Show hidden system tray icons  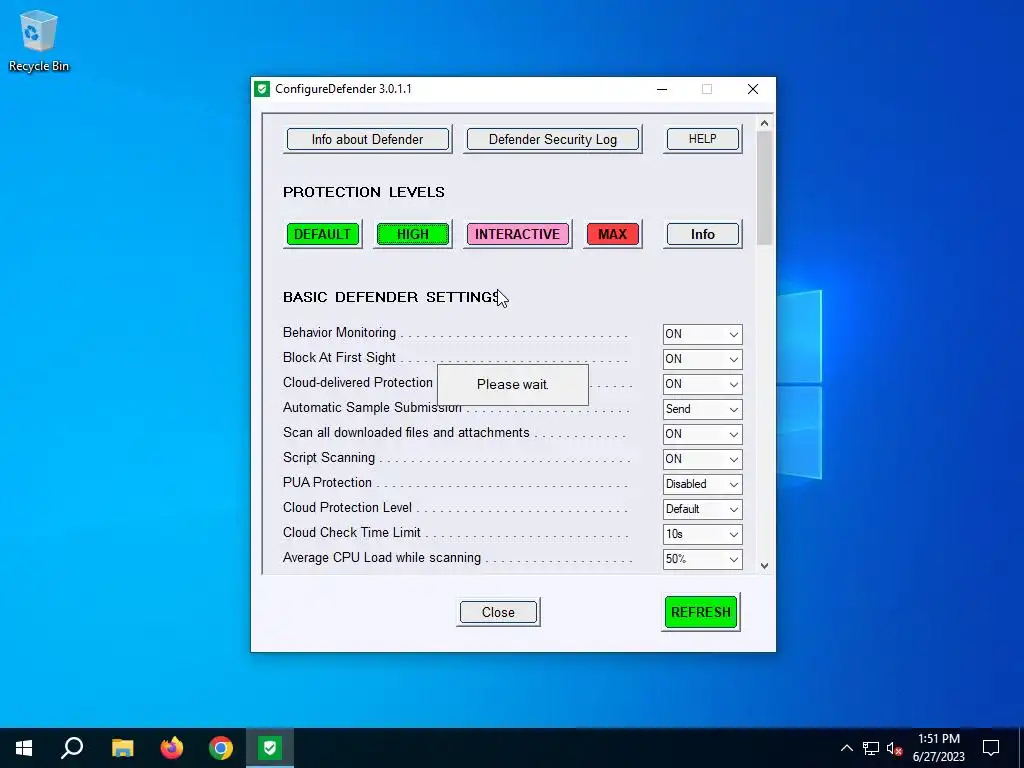(846, 748)
